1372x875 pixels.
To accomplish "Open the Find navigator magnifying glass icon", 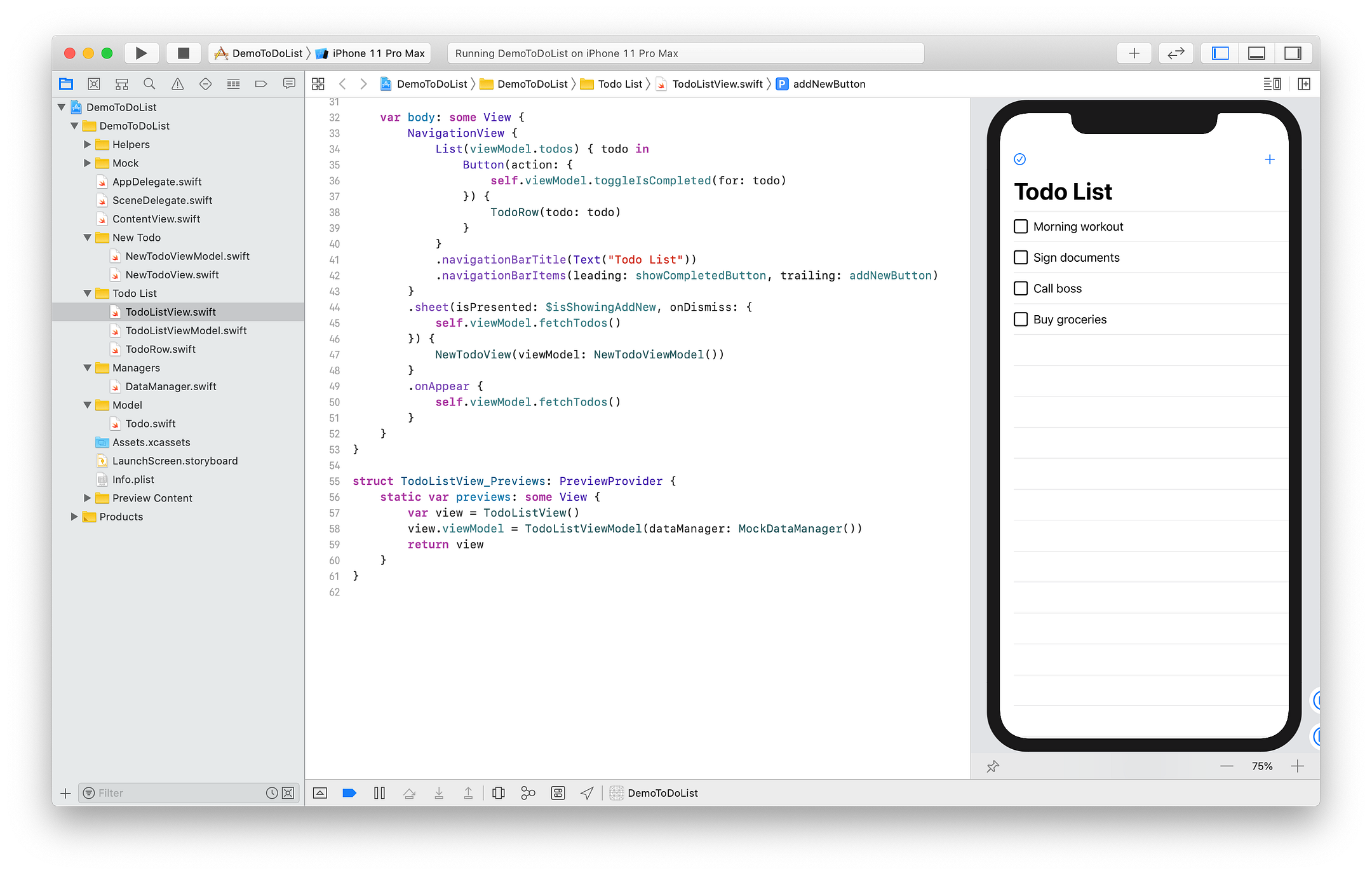I will (149, 83).
